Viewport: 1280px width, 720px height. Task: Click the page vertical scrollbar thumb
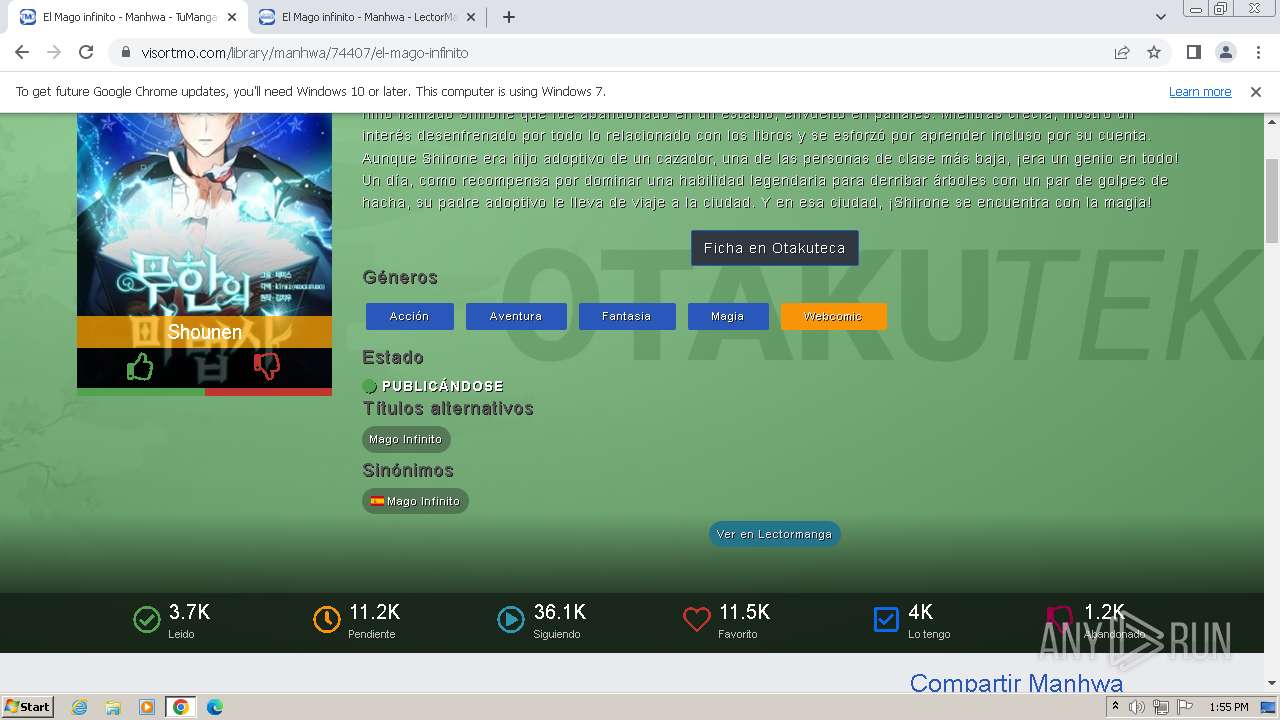pyautogui.click(x=1272, y=200)
